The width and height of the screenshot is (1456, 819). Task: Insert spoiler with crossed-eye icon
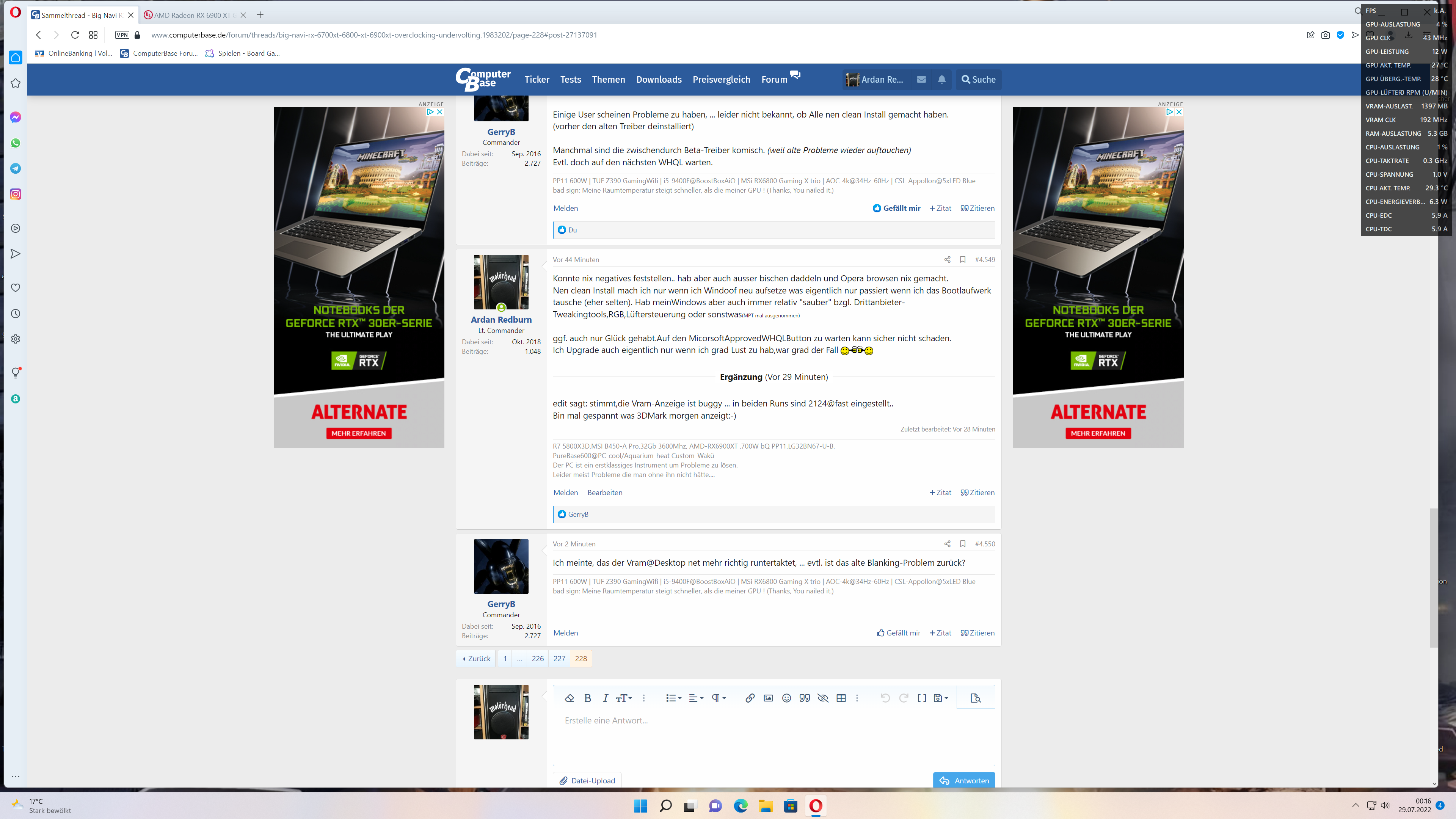tap(823, 698)
